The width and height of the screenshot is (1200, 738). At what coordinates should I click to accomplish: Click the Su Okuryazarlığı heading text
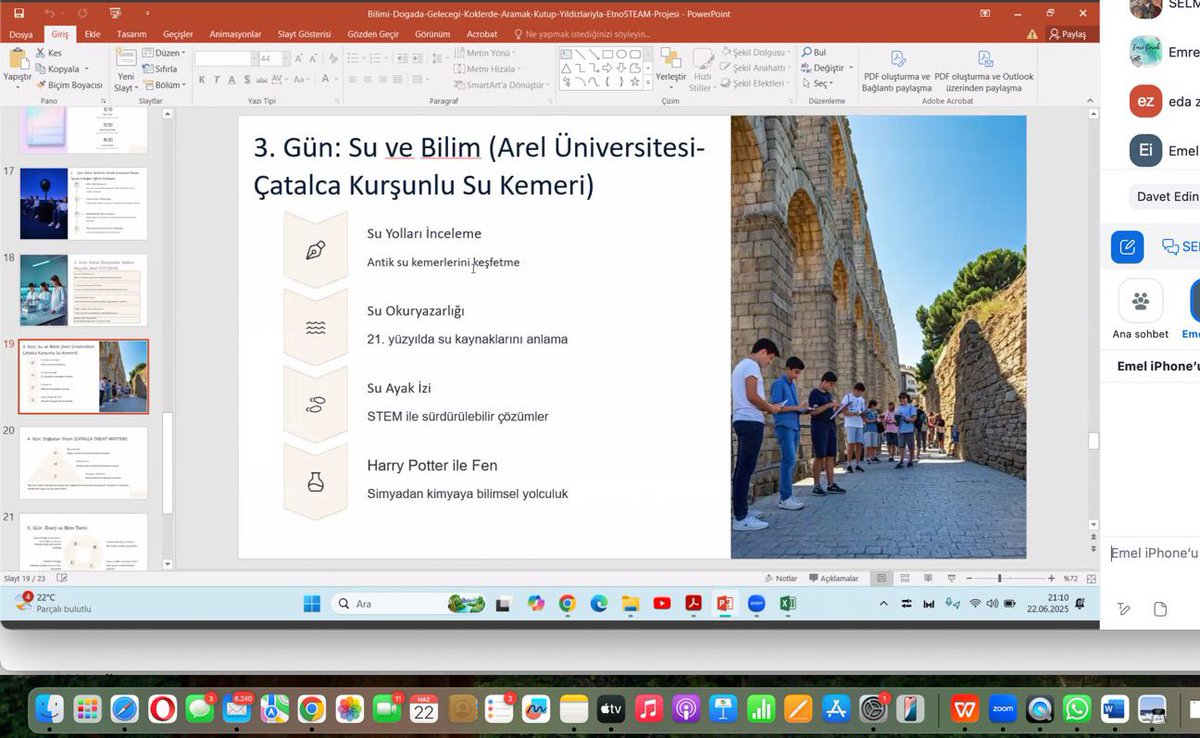pyautogui.click(x=416, y=311)
